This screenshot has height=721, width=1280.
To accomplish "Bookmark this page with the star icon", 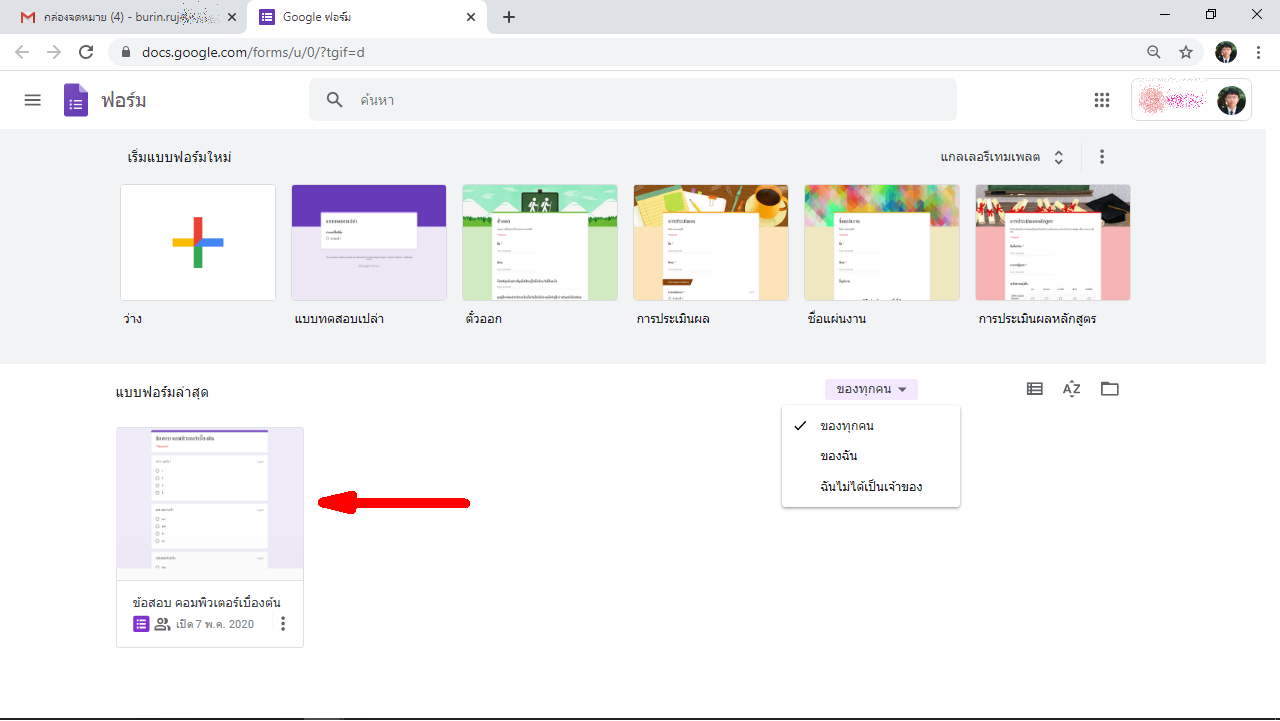I will click(x=1186, y=52).
